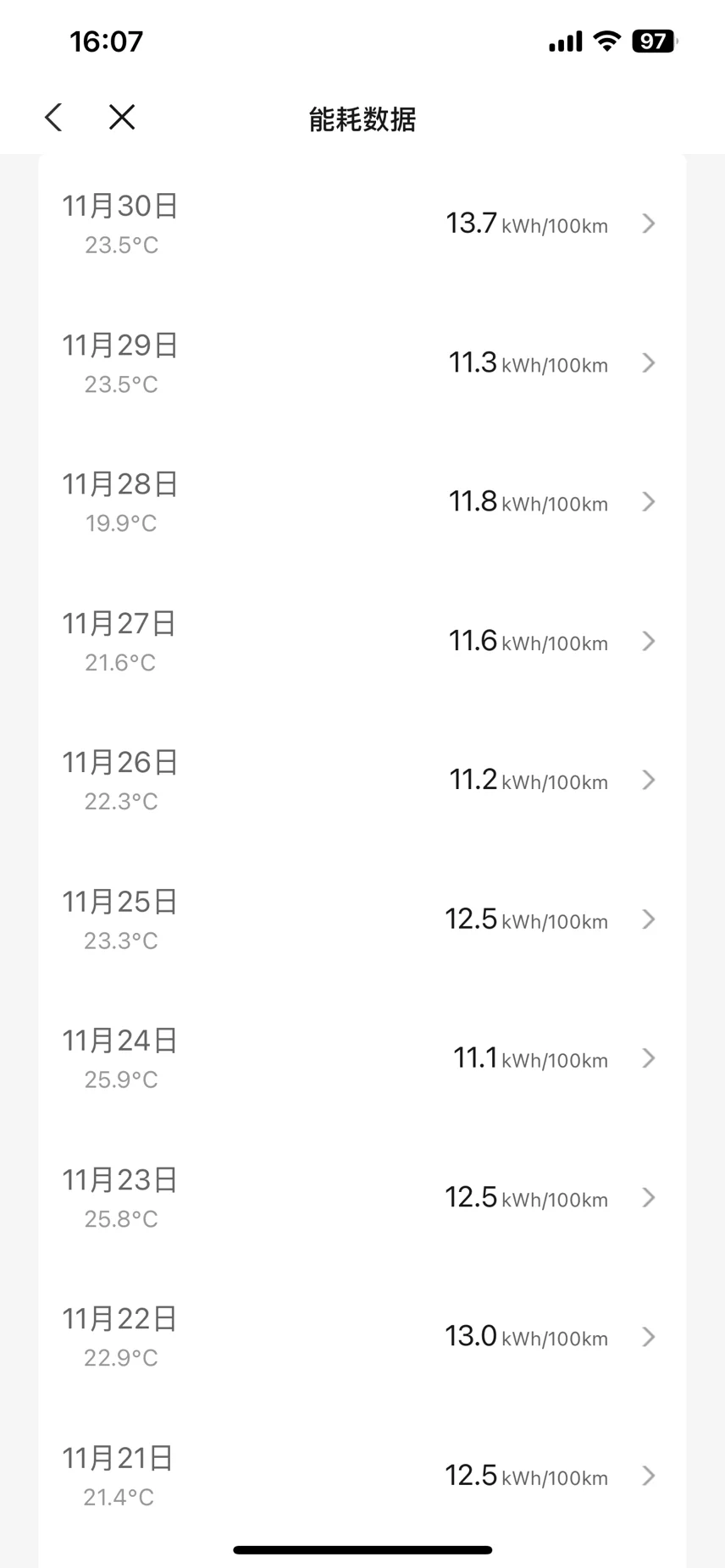Image resolution: width=725 pixels, height=1568 pixels.
Task: Tap the home indicator bar
Action: 362,1550
